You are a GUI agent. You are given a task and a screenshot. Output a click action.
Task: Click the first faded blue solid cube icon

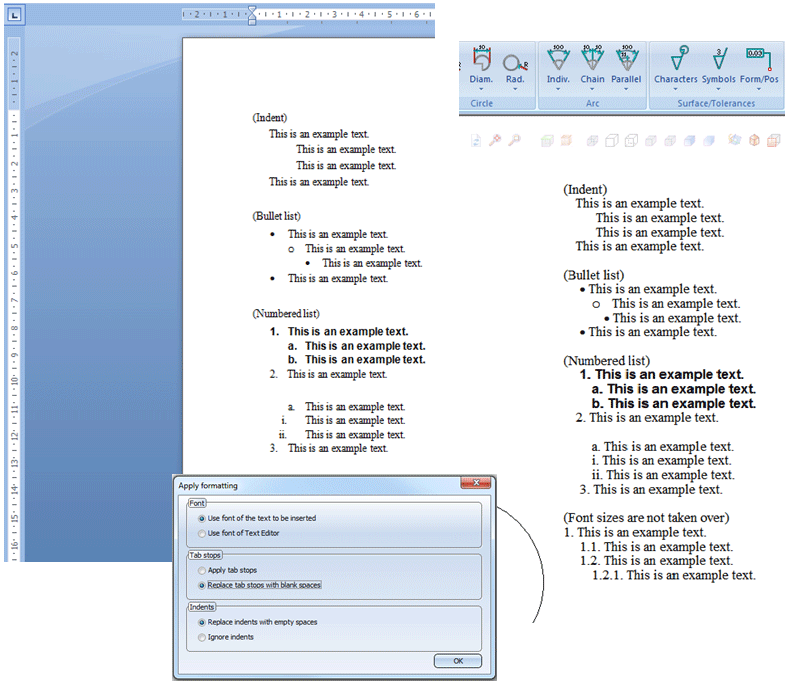[689, 141]
